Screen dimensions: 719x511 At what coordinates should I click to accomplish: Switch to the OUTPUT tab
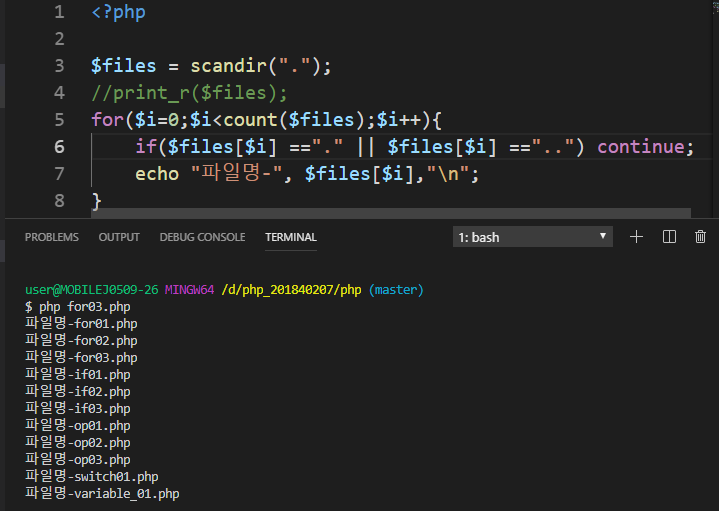pyautogui.click(x=119, y=237)
